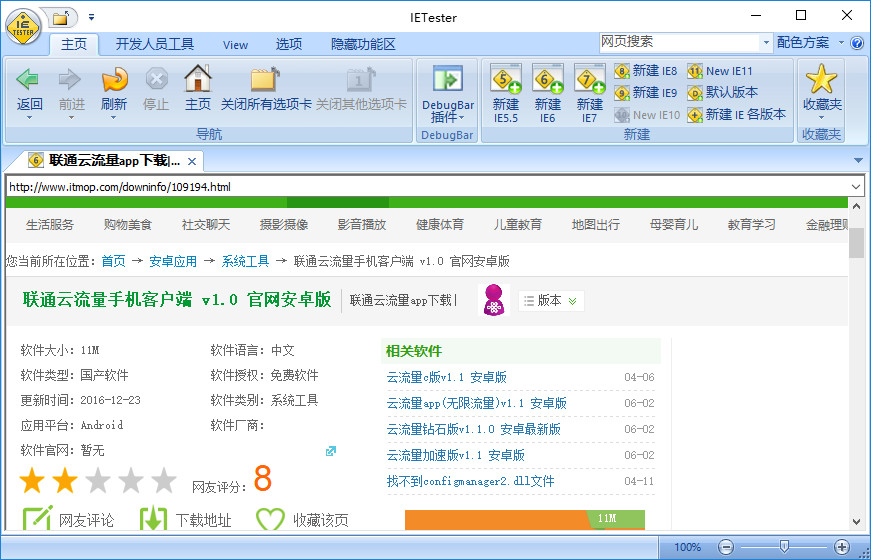Click the blue help question mark icon
871x560 pixels.
(x=858, y=43)
